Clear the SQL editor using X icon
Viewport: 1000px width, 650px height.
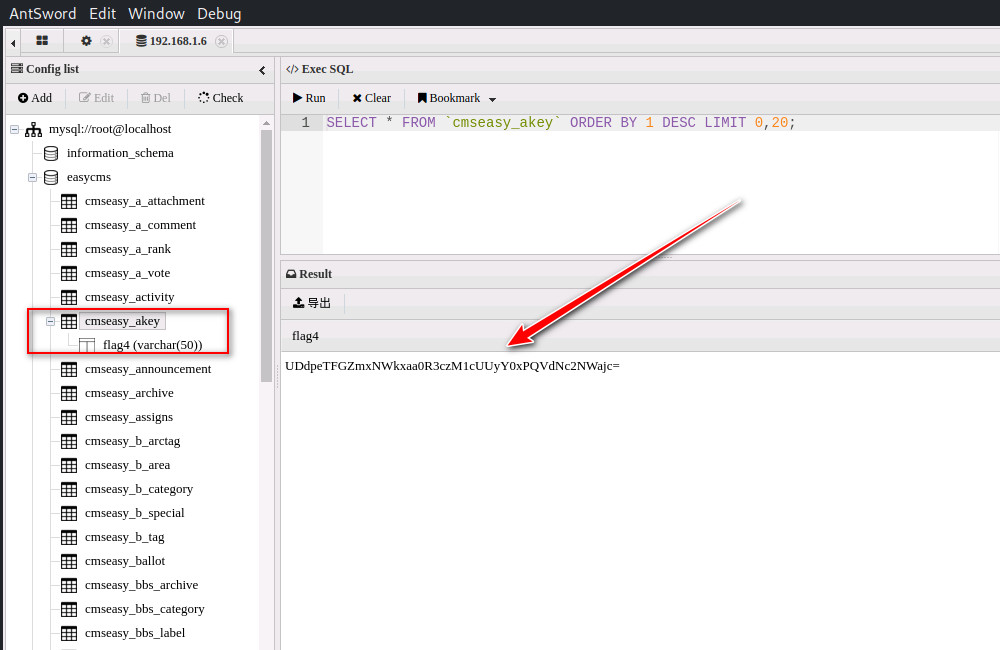(x=357, y=98)
